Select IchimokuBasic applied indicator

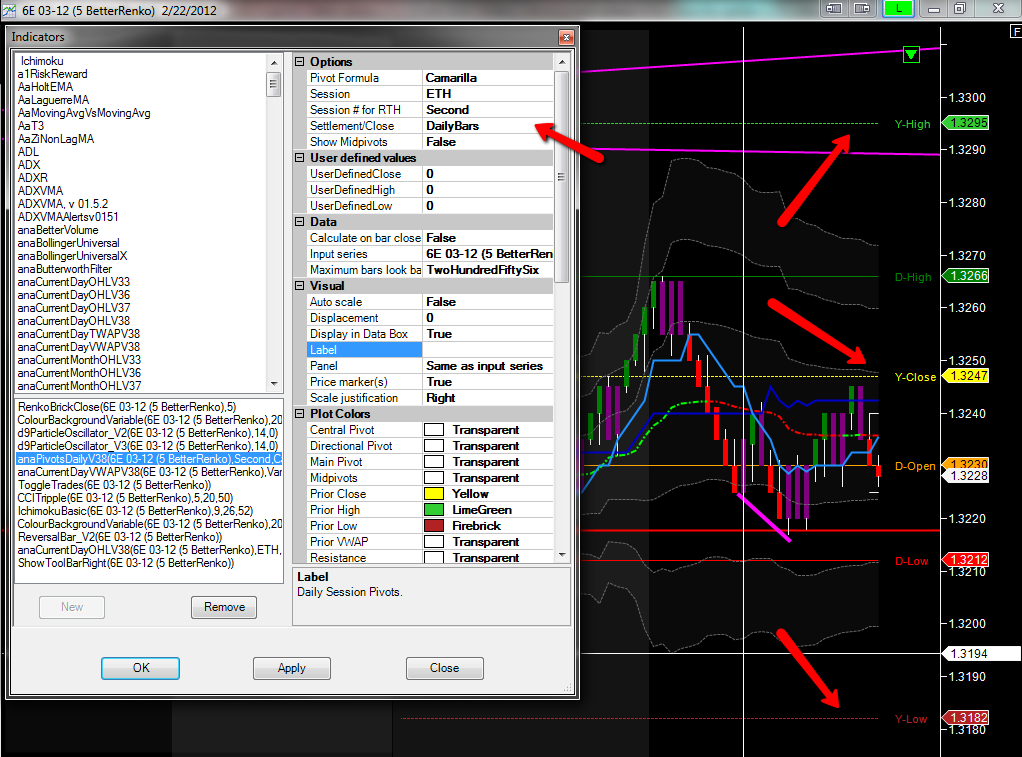pyautogui.click(x=135, y=511)
